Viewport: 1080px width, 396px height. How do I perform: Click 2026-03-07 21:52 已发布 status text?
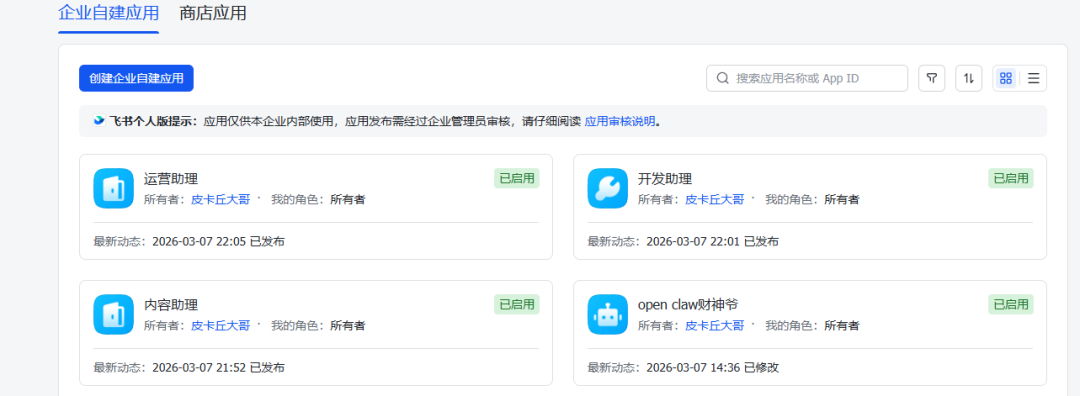(218, 368)
